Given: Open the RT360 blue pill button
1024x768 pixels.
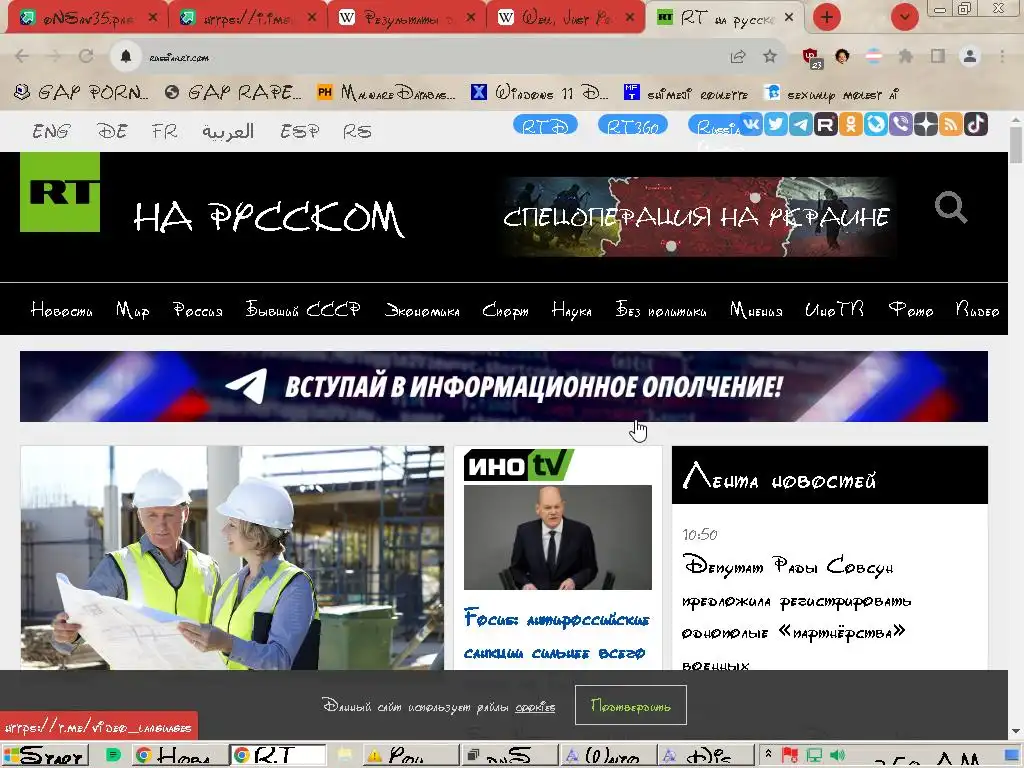Looking at the screenshot, I should [x=632, y=125].
